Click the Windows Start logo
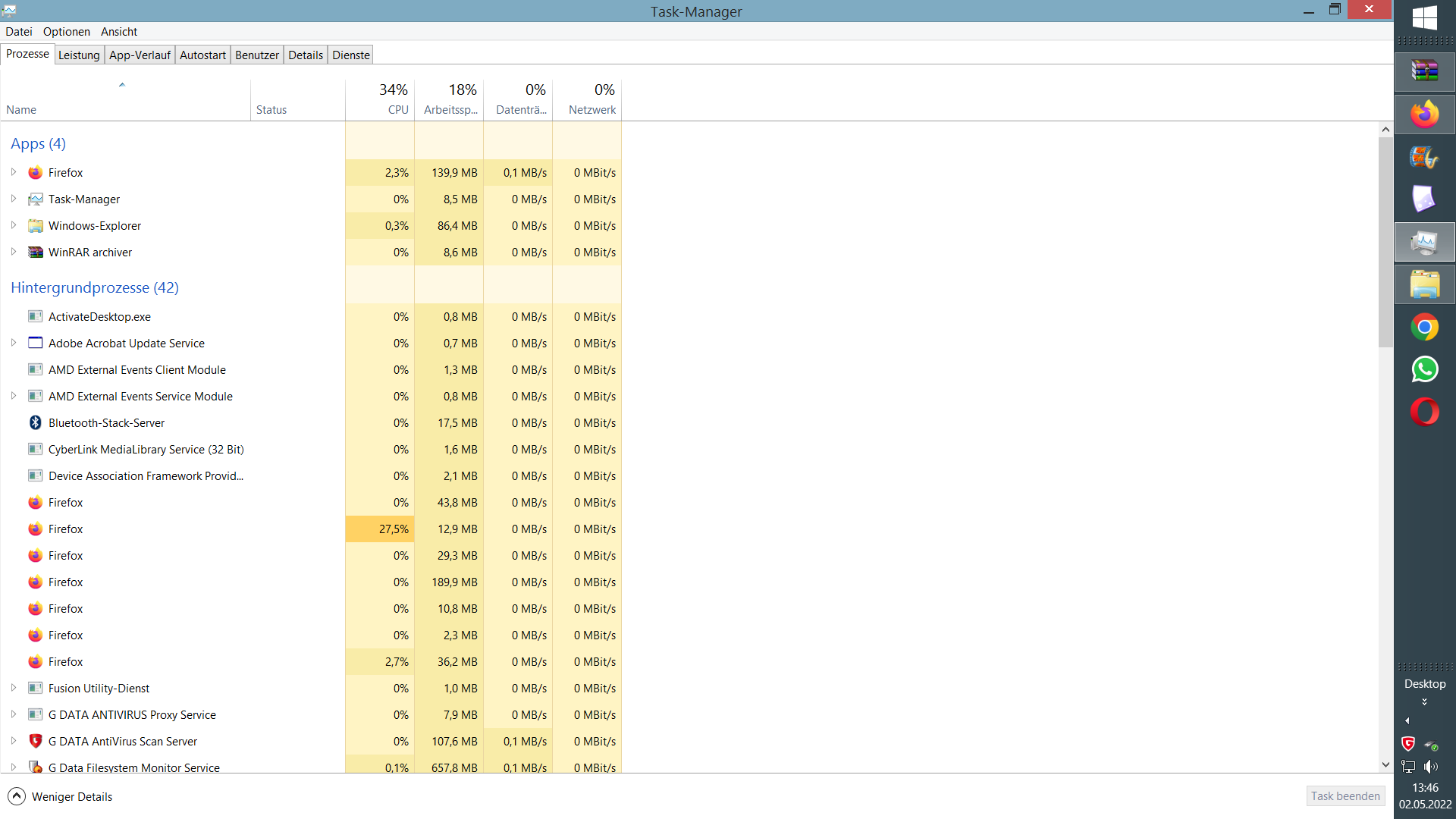The image size is (1456, 819). tap(1424, 17)
